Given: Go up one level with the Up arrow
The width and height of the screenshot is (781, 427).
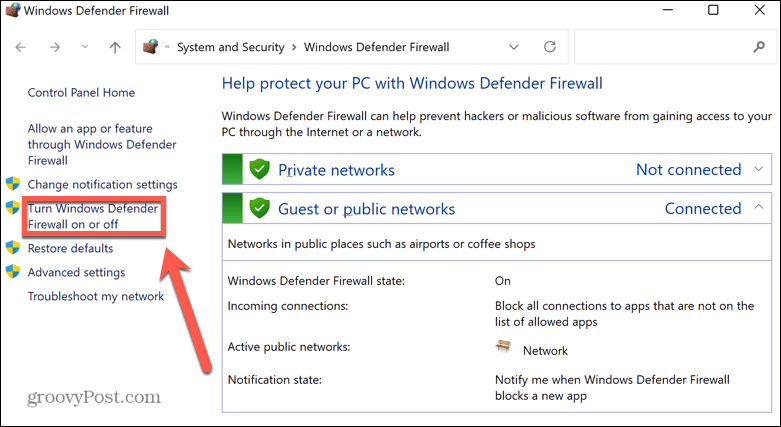Looking at the screenshot, I should click(x=115, y=47).
